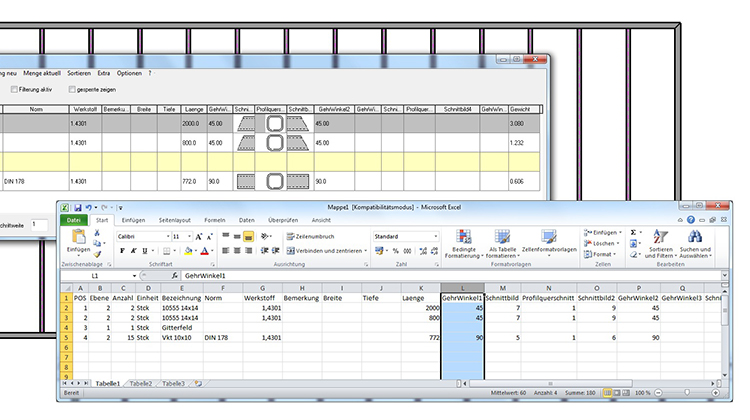Click the Extra menu in parts list window
750x420 pixels.
104,73
